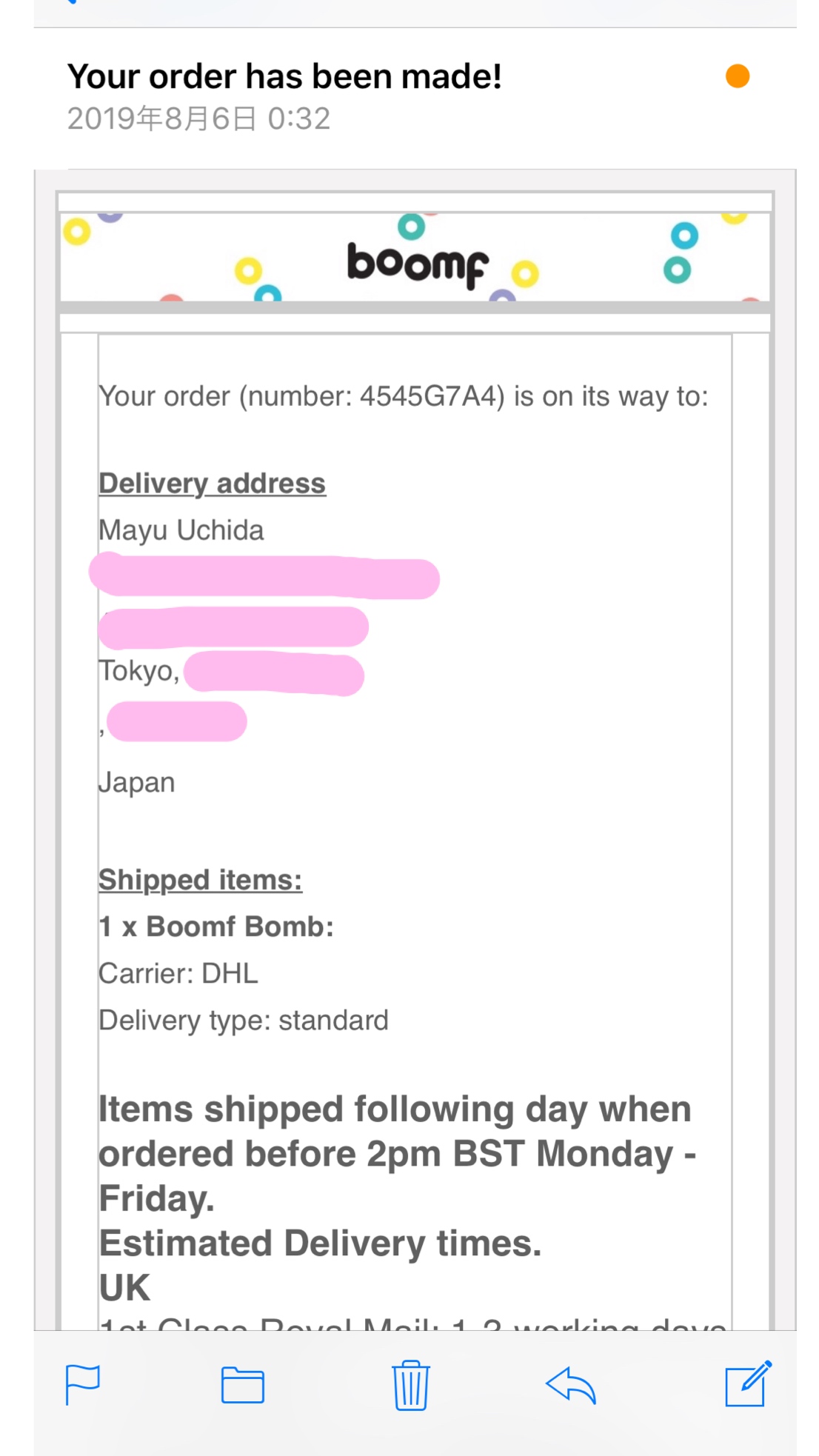Delete the email with the trash icon
819x1456 pixels.
(x=410, y=1385)
